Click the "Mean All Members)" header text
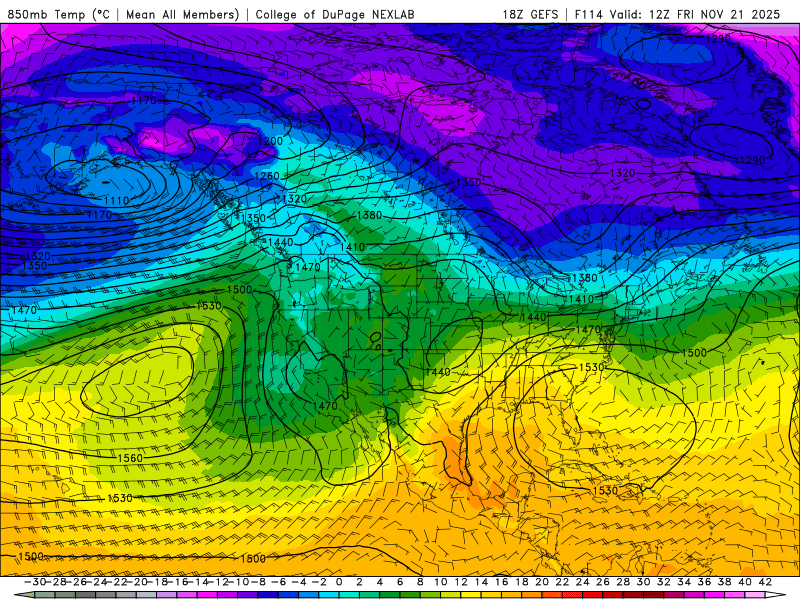Screen dimensions: 800x600 click(x=183, y=14)
